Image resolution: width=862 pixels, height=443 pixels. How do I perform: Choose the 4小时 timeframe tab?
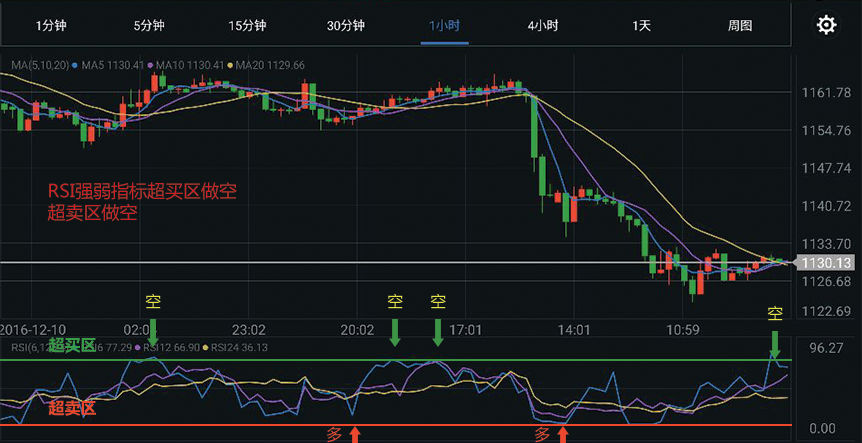(543, 26)
